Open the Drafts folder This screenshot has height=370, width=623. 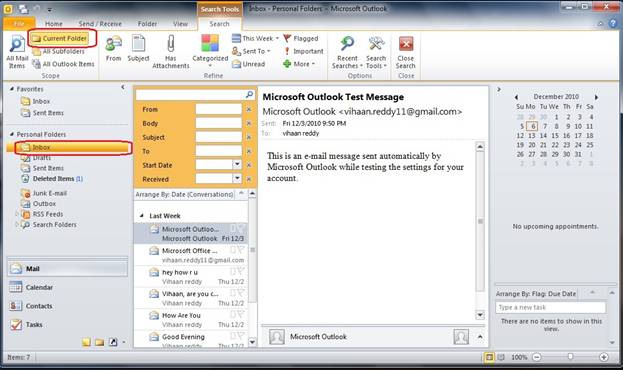36,158
